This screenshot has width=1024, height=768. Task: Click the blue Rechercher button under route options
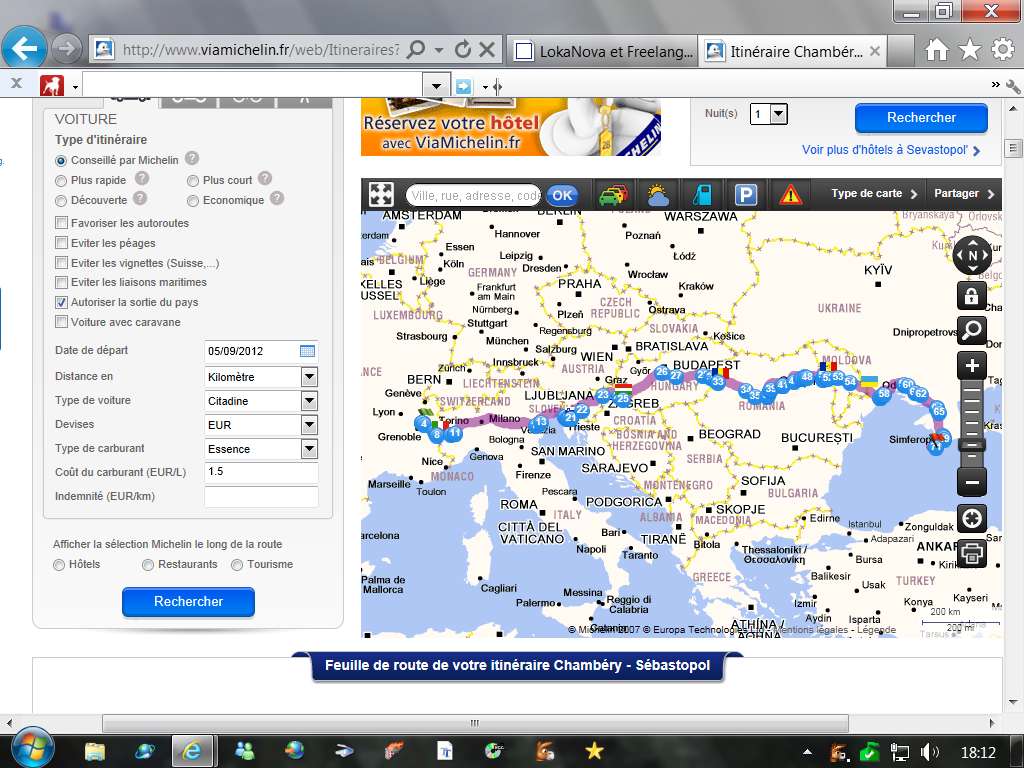coord(188,601)
